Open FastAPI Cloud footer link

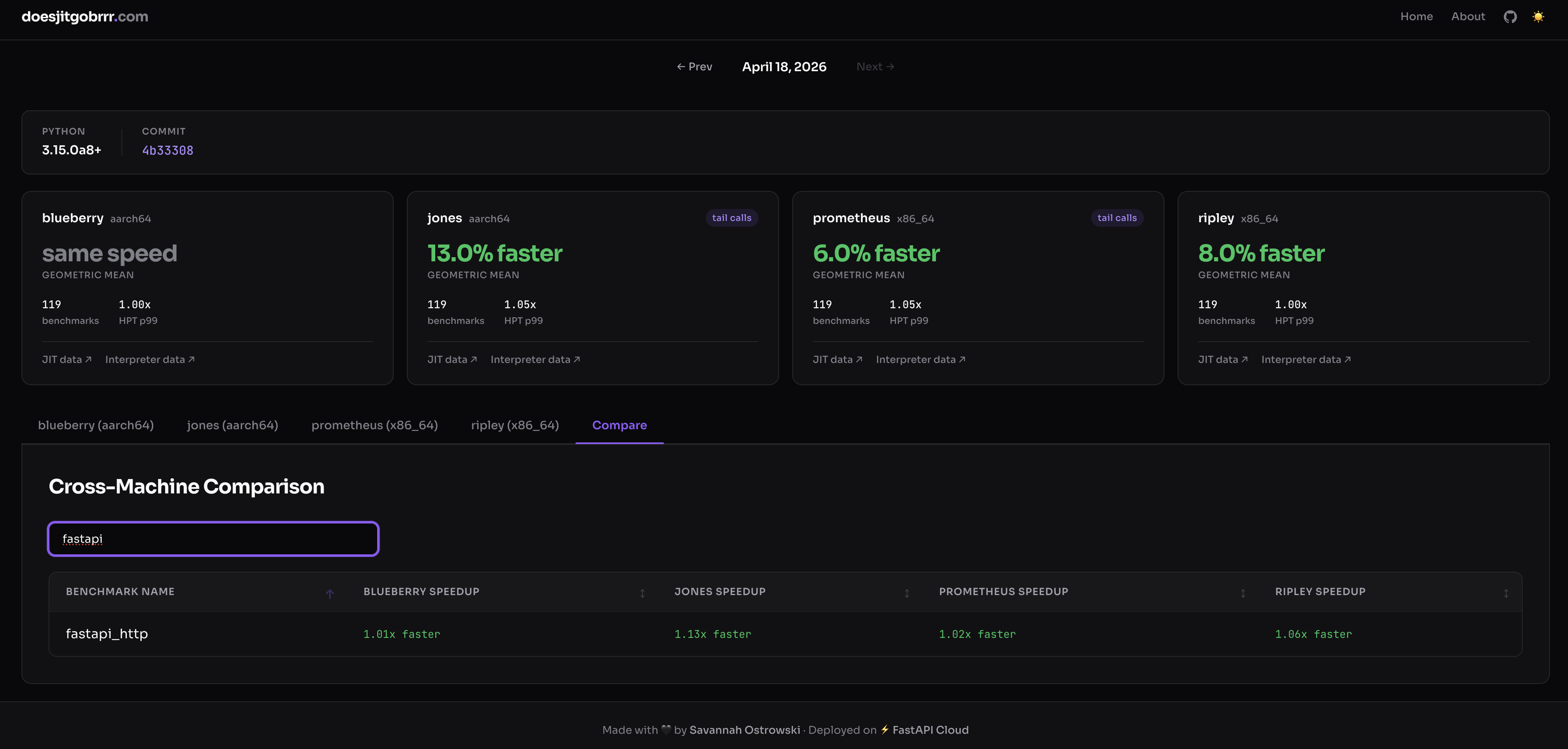(x=929, y=730)
